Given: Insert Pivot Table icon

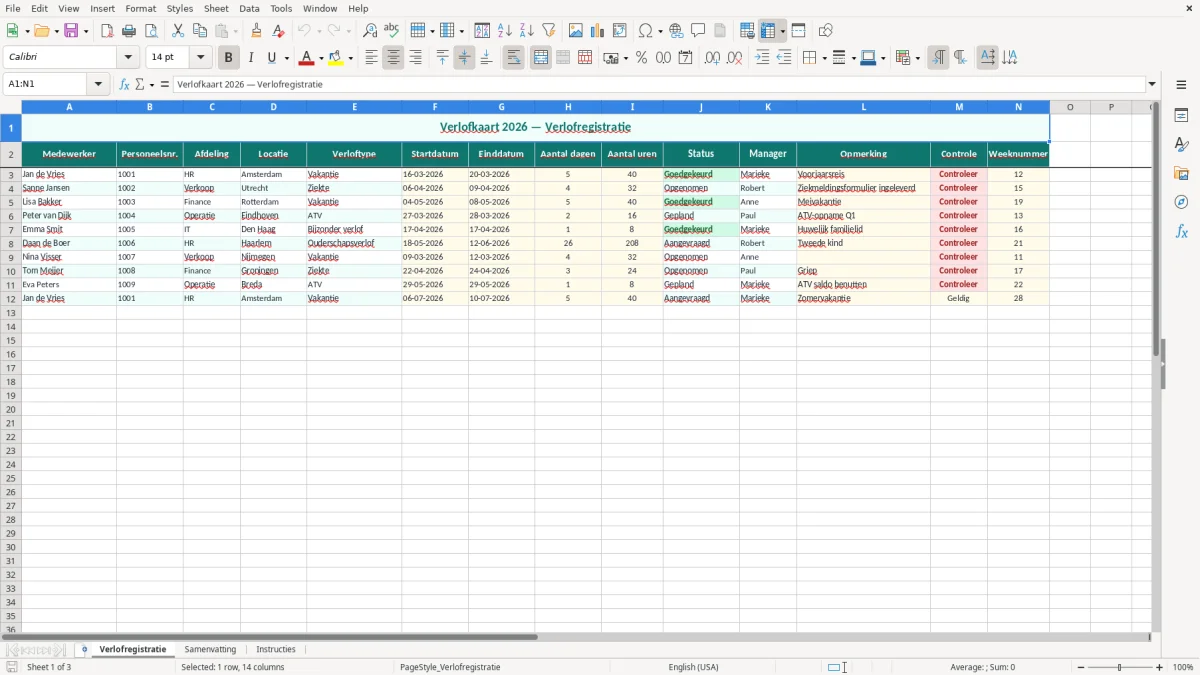Looking at the screenshot, I should [x=620, y=31].
